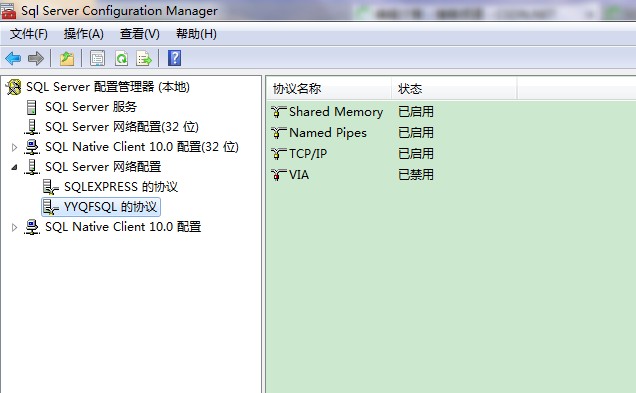Click the 已启用 status of Shared Memory

point(416,112)
